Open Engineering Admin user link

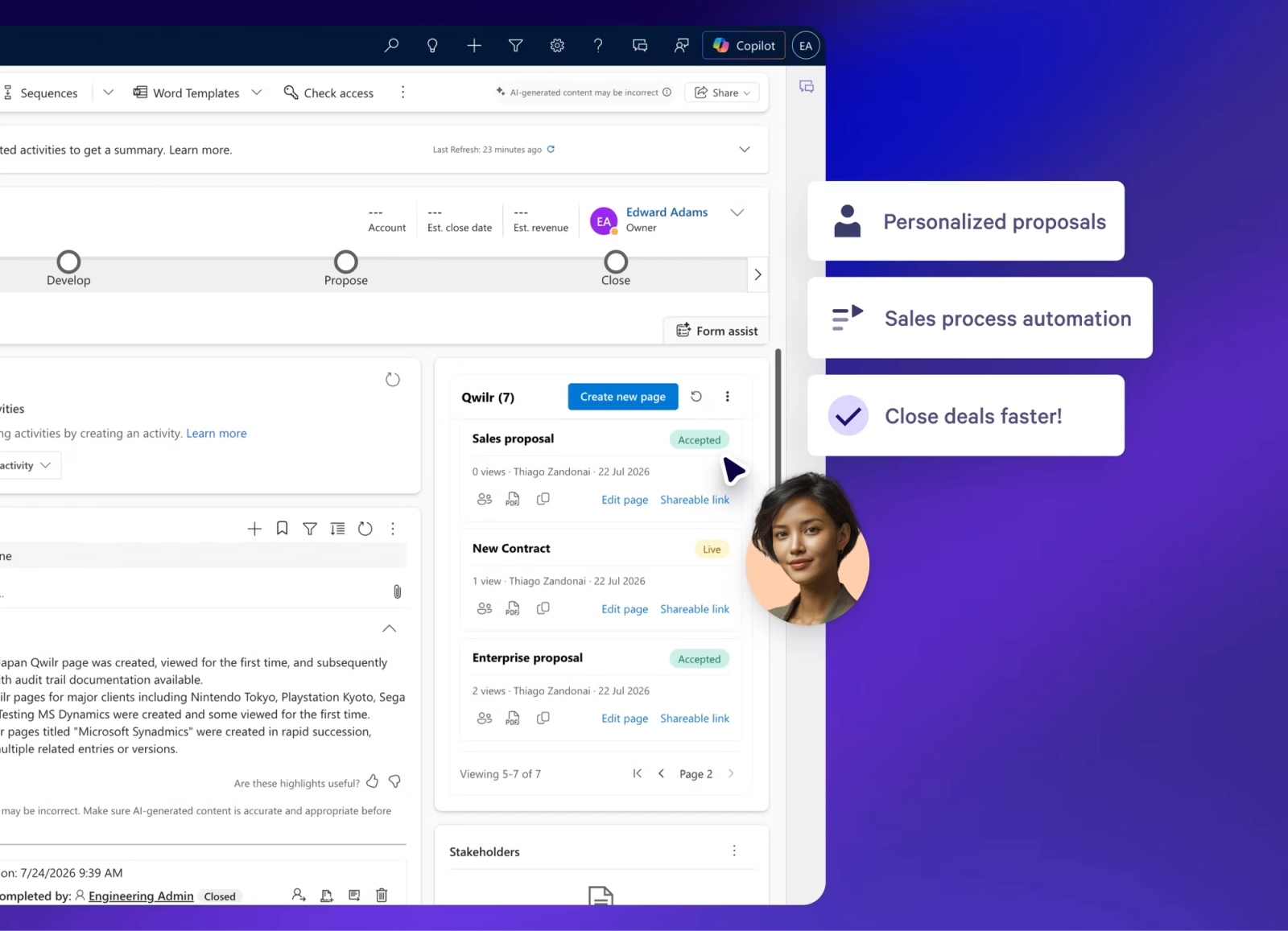click(x=141, y=896)
